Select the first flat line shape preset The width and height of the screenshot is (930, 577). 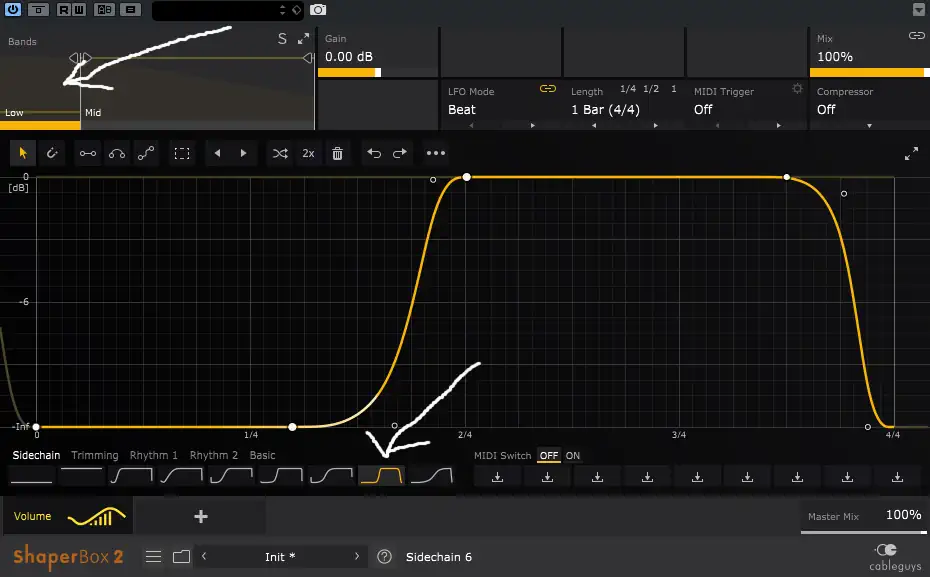[x=32, y=476]
